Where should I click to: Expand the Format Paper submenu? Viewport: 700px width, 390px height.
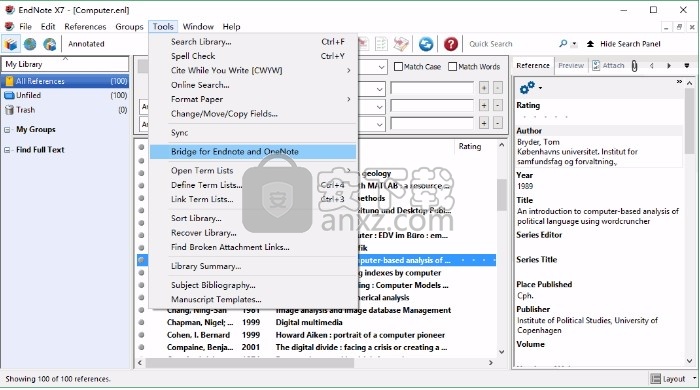pyautogui.click(x=349, y=99)
